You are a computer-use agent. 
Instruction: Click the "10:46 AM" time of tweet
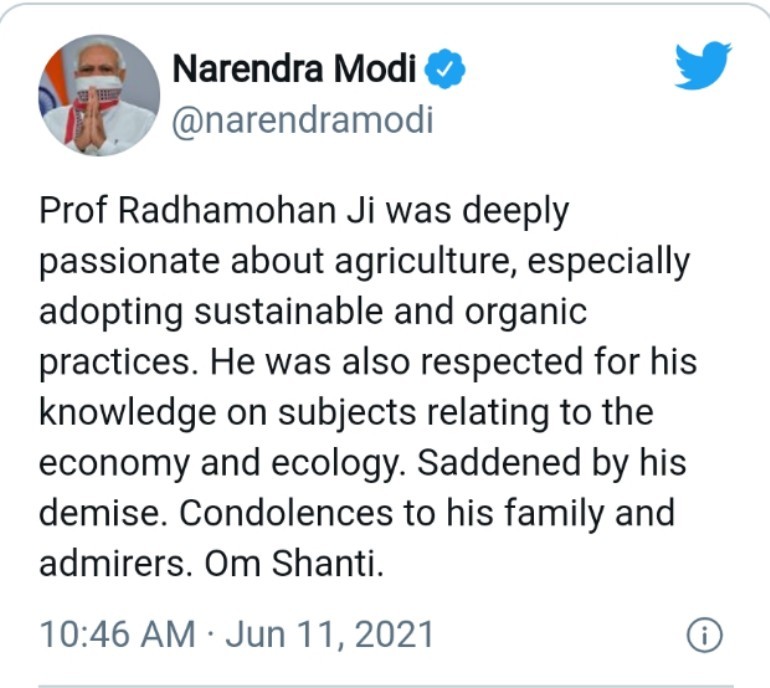click(116, 636)
